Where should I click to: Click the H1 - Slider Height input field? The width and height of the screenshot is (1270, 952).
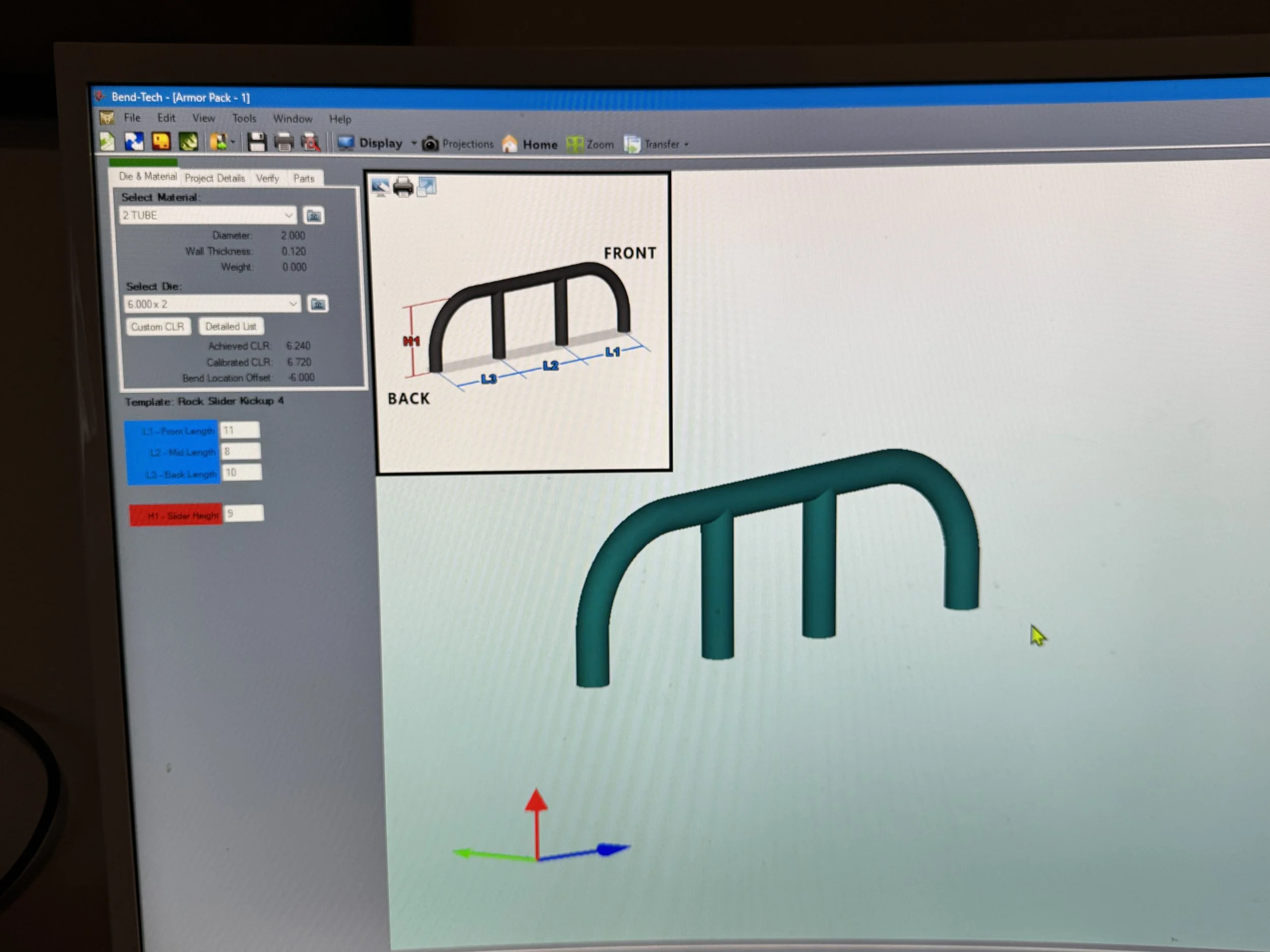tap(244, 513)
